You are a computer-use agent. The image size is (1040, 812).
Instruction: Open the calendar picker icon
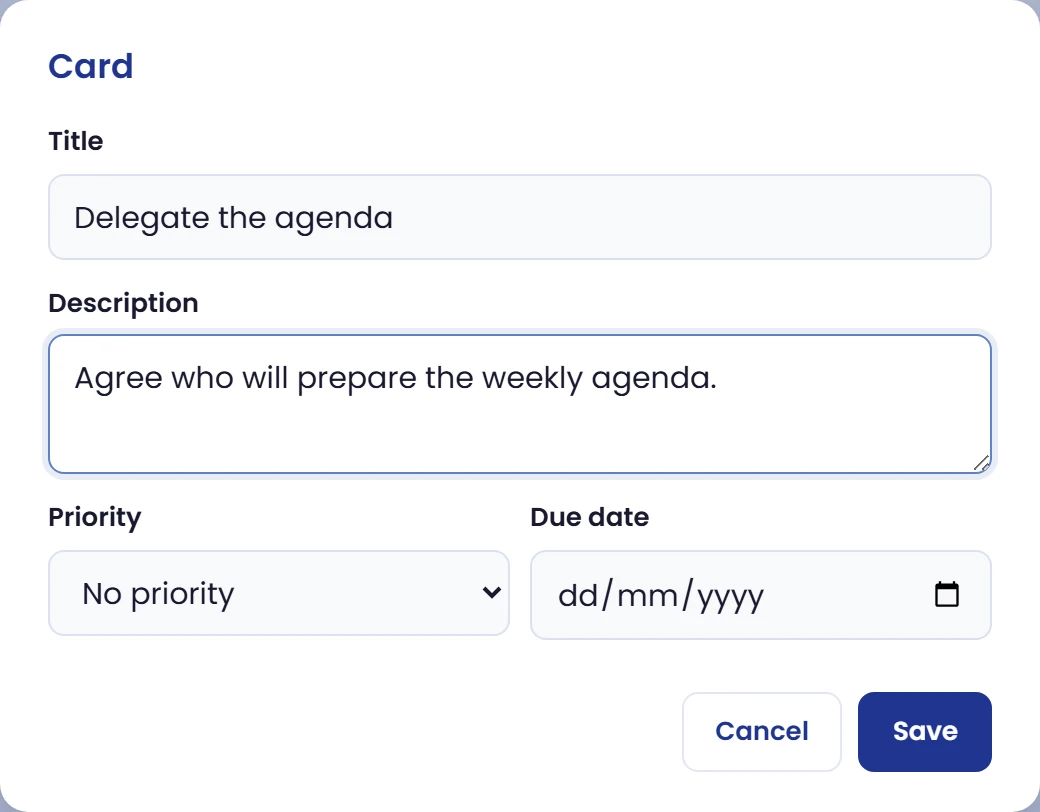(946, 594)
